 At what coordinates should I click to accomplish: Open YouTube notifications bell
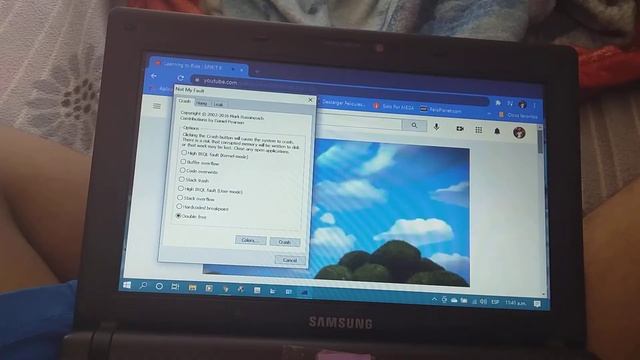click(x=497, y=131)
